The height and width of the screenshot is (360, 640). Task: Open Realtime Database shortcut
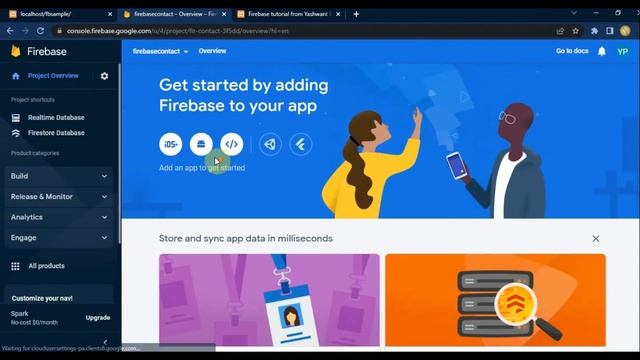[x=56, y=118]
